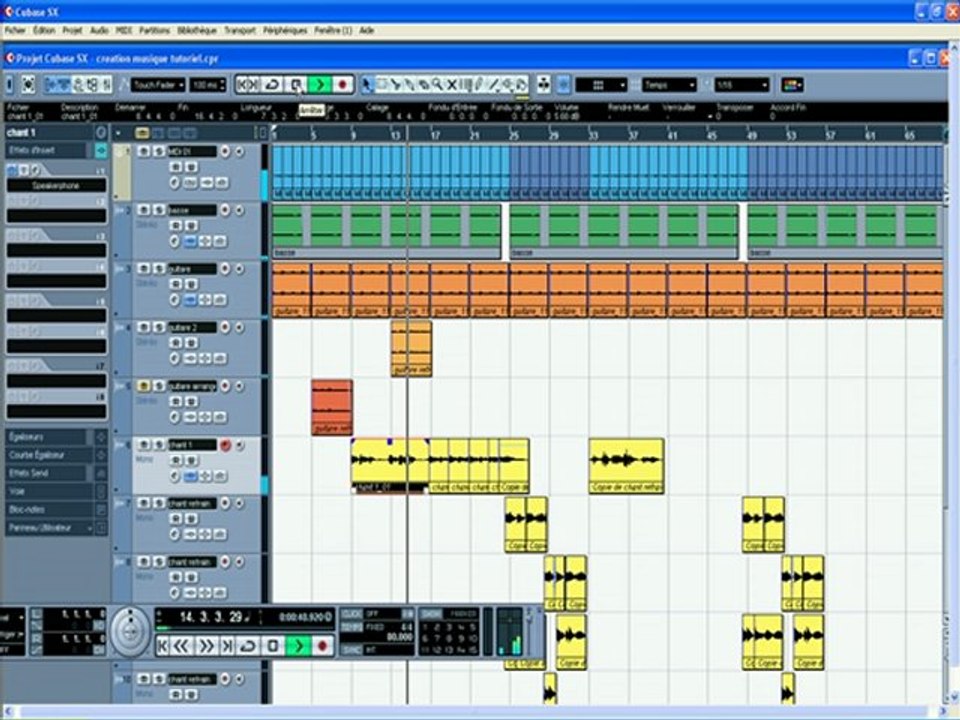Open the color selector icon in toolbar
Image resolution: width=960 pixels, height=720 pixels.
(x=792, y=84)
